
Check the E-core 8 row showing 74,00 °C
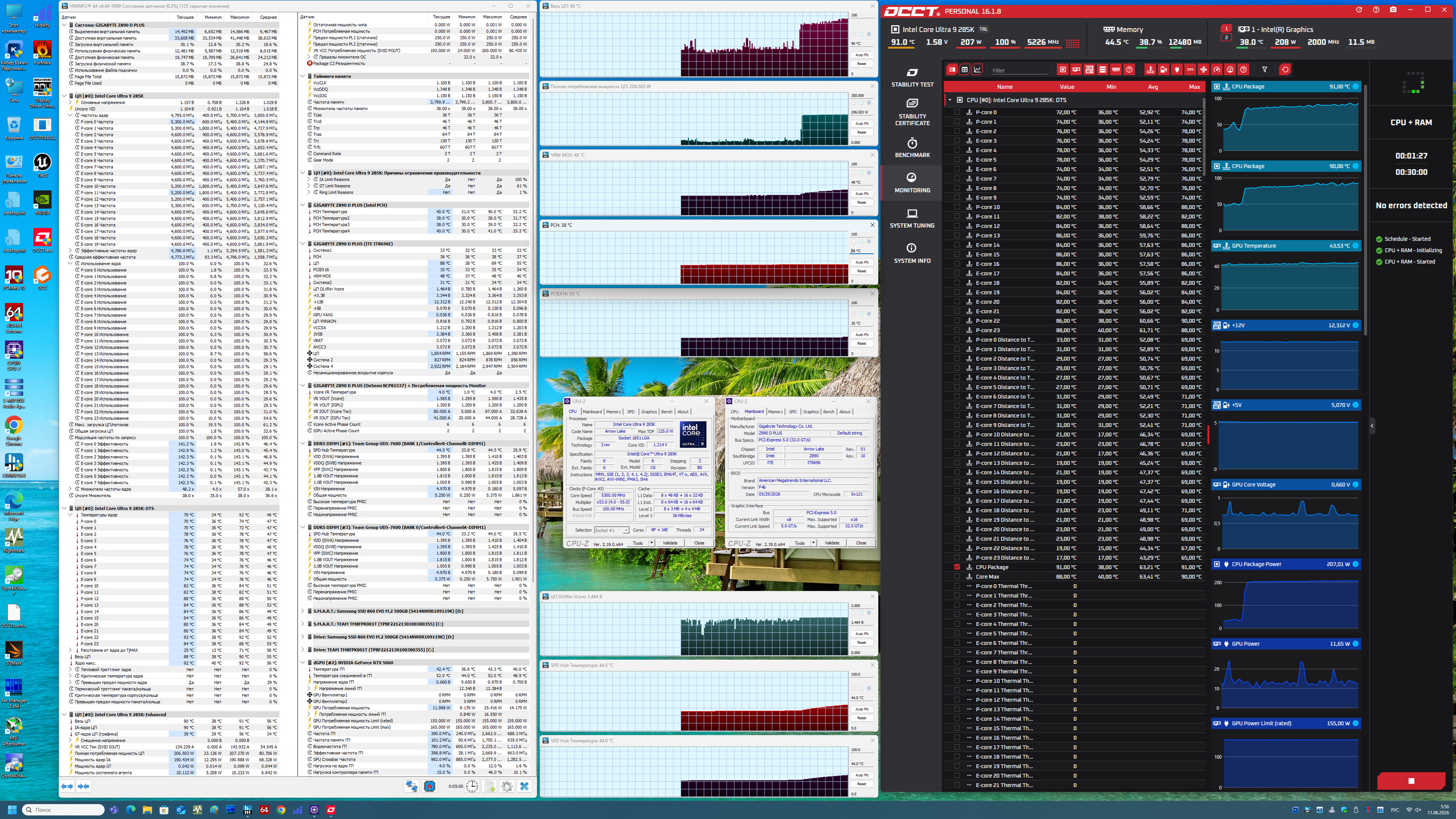pyautogui.click(x=957, y=188)
